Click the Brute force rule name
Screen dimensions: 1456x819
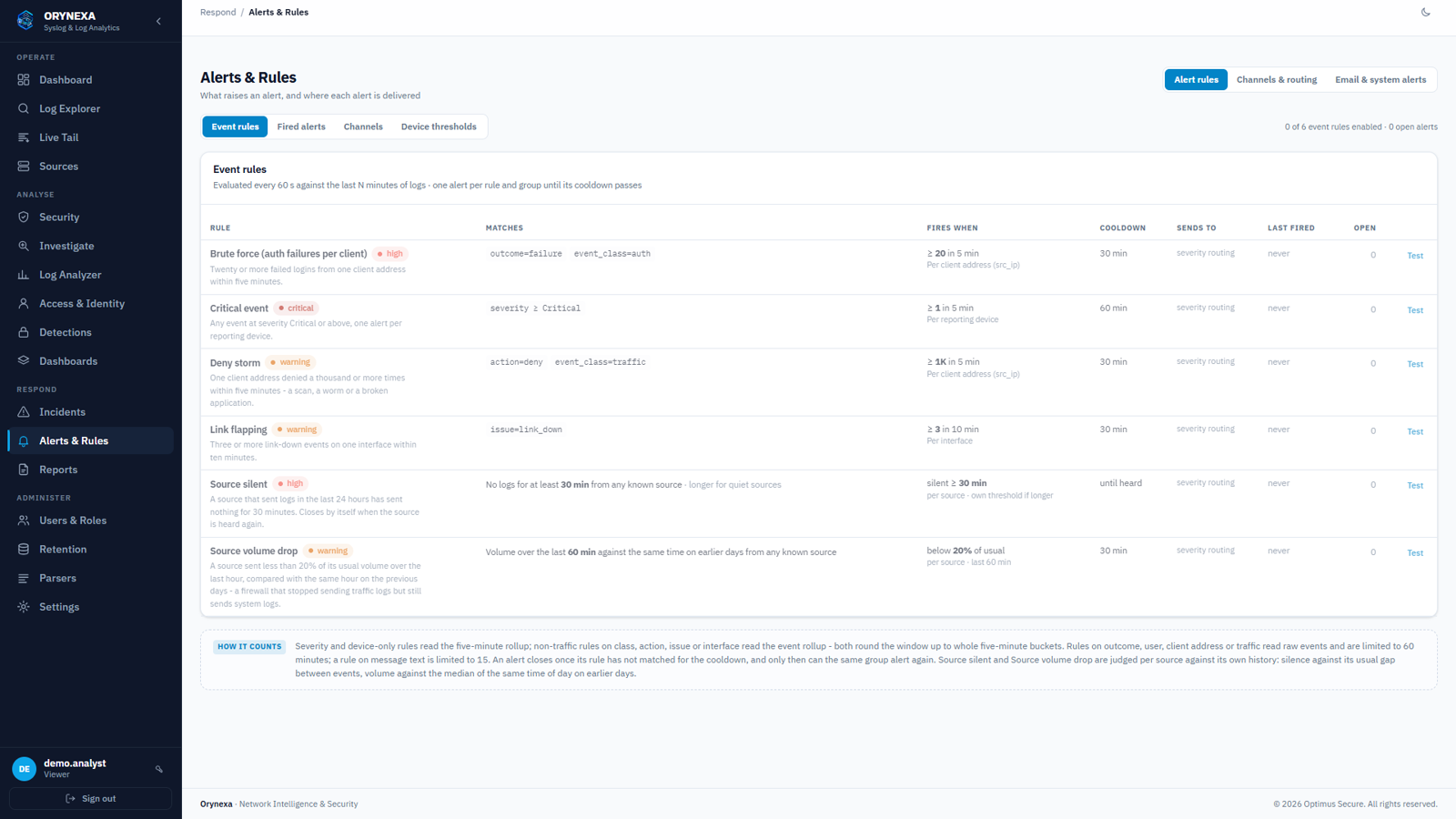click(x=288, y=254)
